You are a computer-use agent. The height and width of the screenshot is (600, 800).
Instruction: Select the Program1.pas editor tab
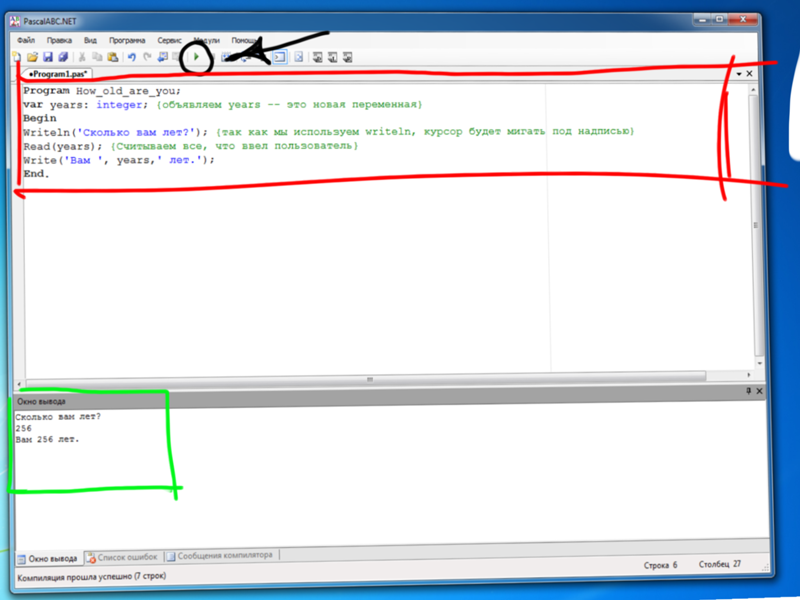pyautogui.click(x=58, y=74)
